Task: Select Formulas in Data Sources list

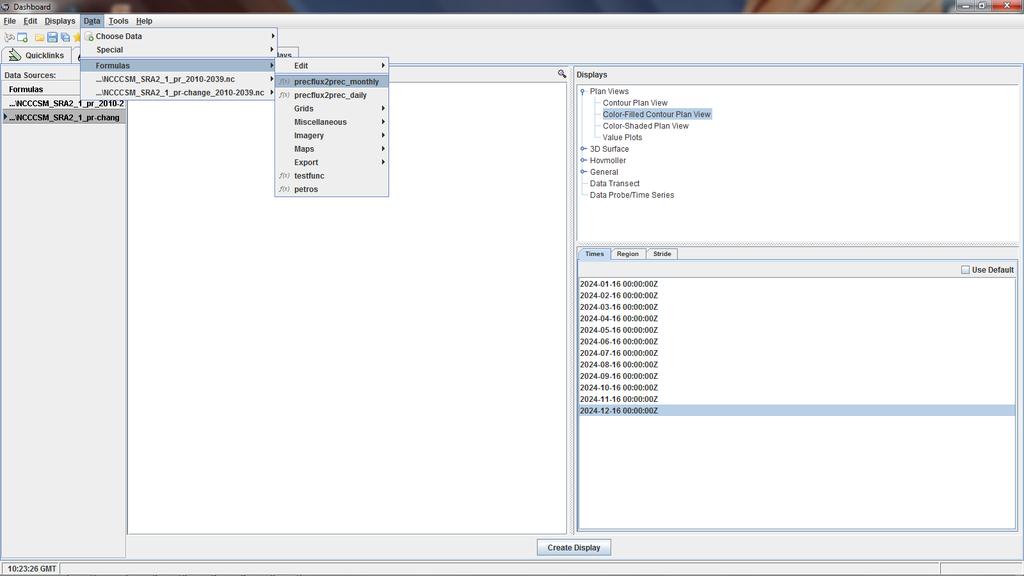Action: (x=63, y=89)
